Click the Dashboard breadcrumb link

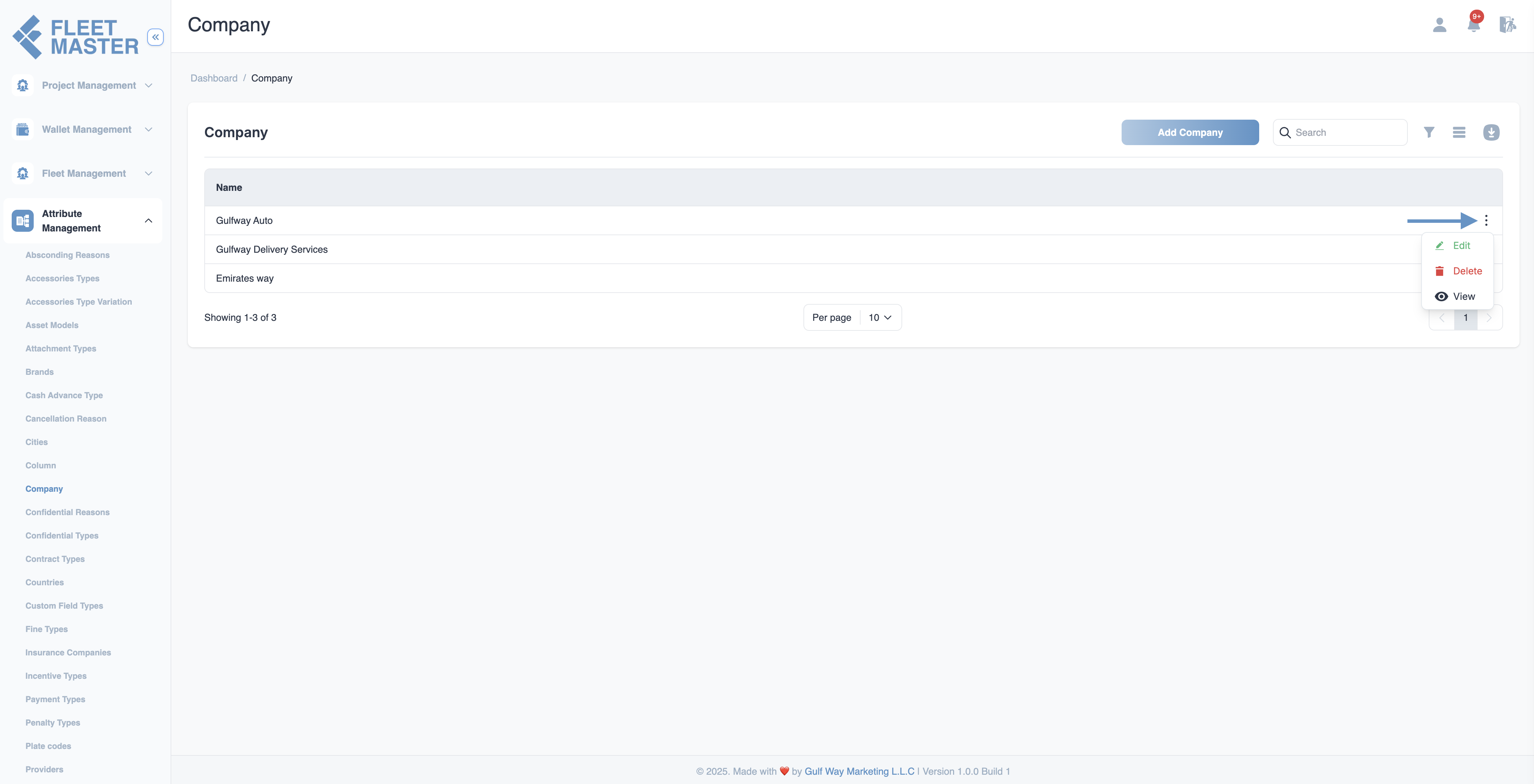[x=214, y=78]
